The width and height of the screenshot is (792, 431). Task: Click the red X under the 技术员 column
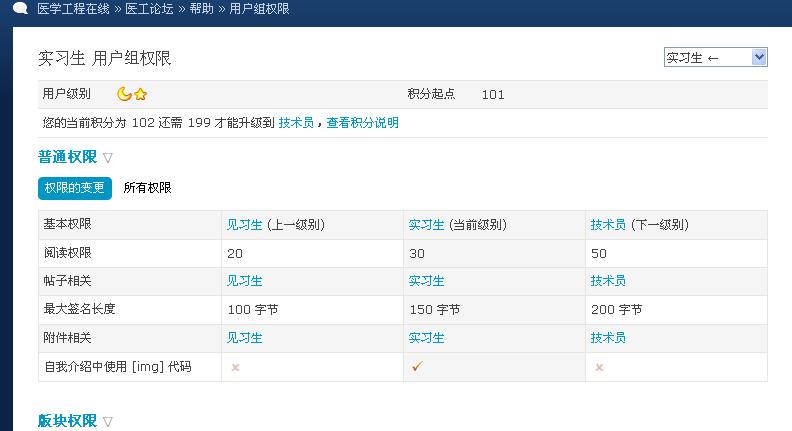coord(599,367)
